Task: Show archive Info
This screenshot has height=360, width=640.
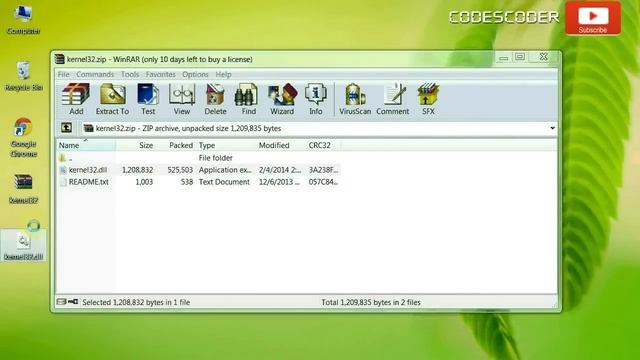Action: (x=316, y=99)
